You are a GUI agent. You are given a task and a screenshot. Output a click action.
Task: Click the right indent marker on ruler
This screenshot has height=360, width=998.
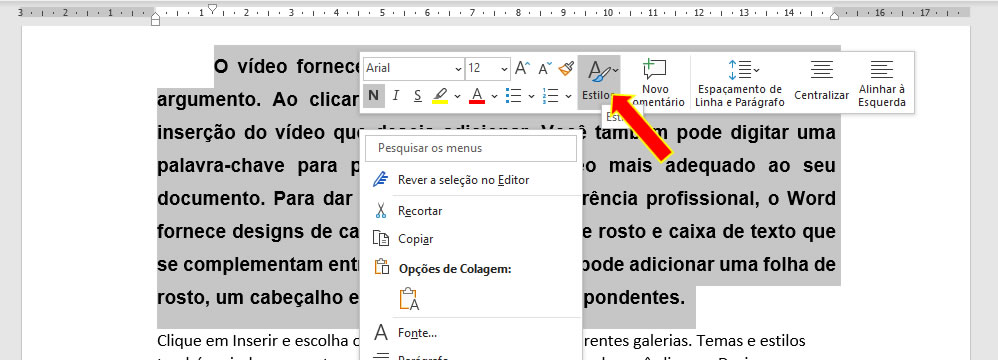point(834,15)
